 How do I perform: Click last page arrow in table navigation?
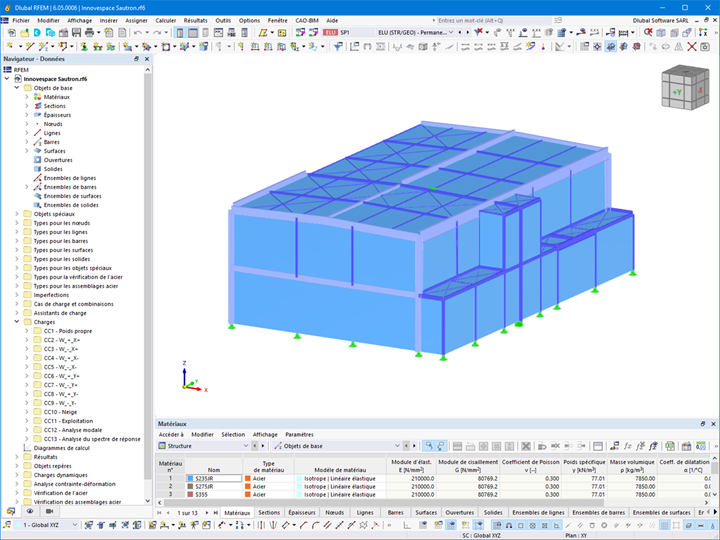[216, 512]
